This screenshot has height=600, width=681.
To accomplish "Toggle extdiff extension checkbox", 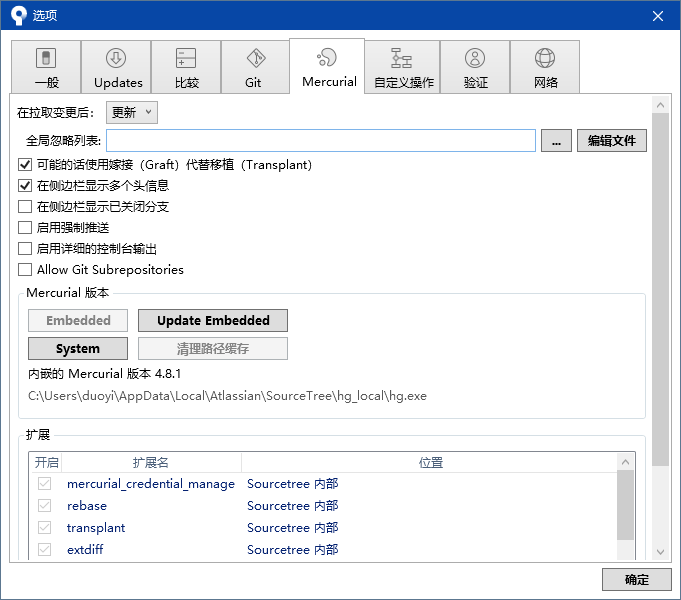I will (x=44, y=549).
